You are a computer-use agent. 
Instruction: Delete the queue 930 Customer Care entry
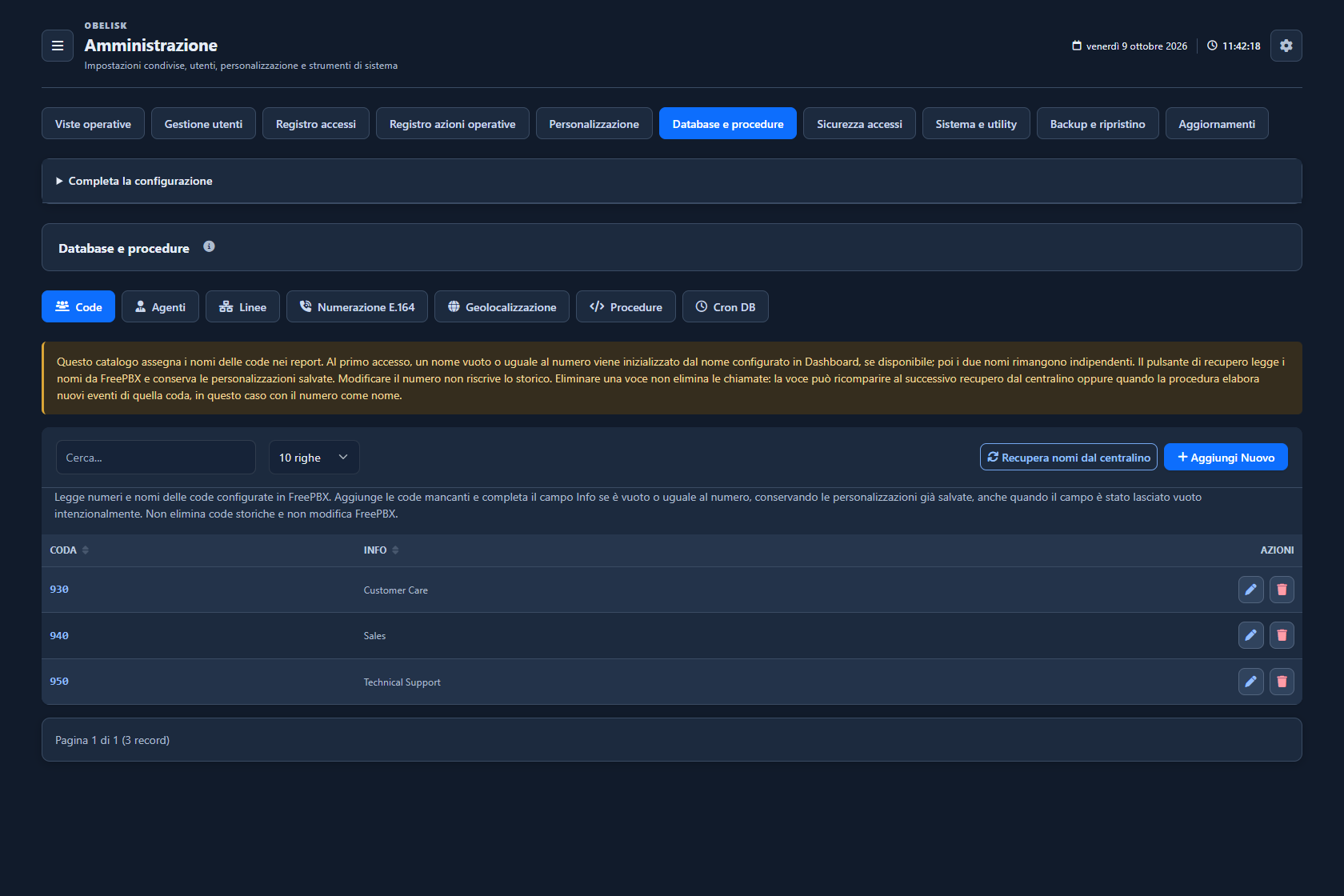coord(1282,590)
